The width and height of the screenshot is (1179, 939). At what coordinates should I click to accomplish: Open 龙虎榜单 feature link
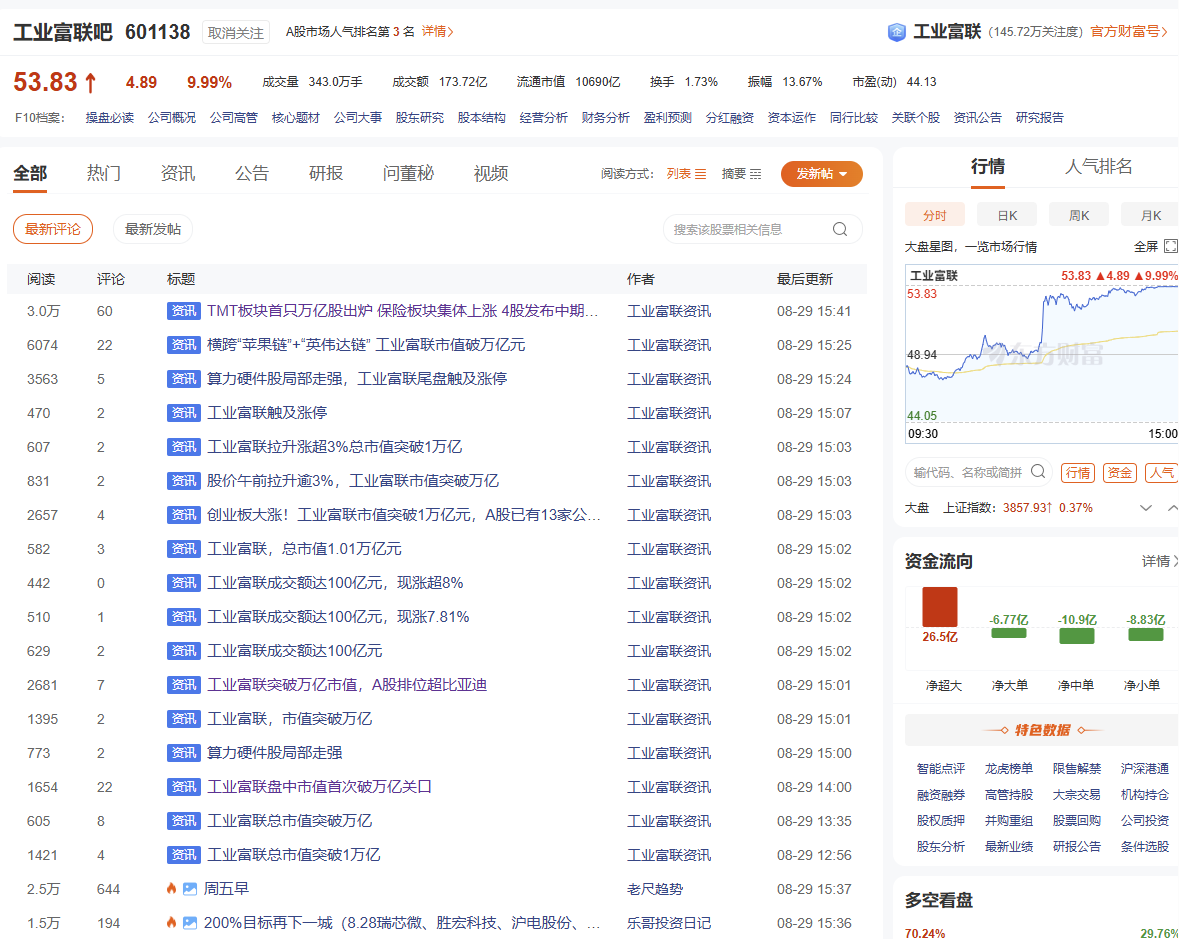1008,768
